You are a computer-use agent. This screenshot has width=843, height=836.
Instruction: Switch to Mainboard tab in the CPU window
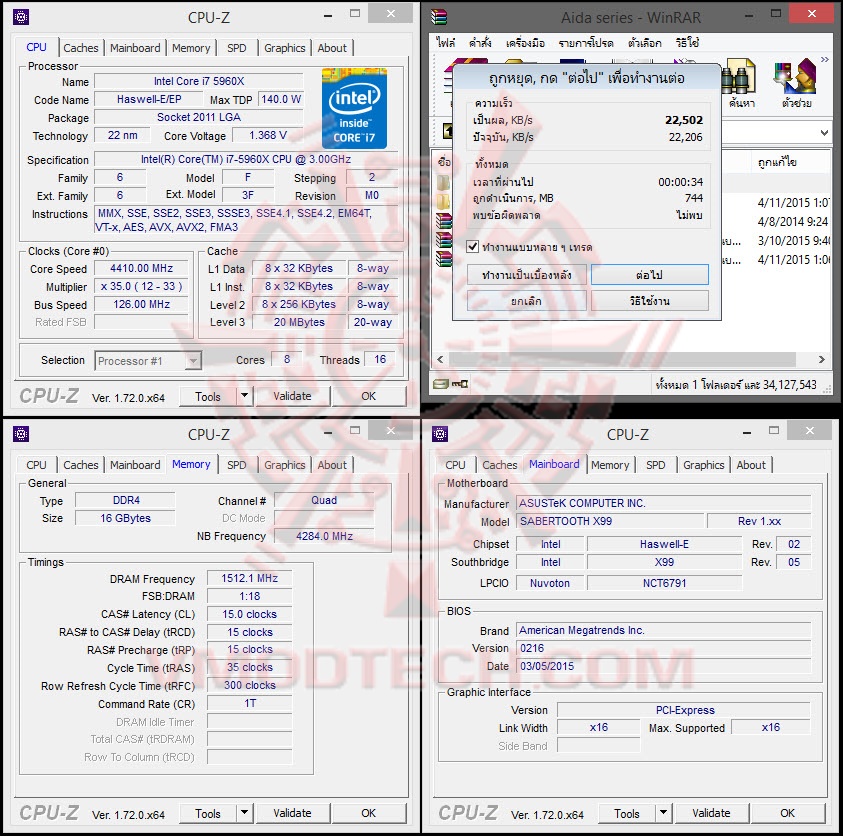(135, 48)
